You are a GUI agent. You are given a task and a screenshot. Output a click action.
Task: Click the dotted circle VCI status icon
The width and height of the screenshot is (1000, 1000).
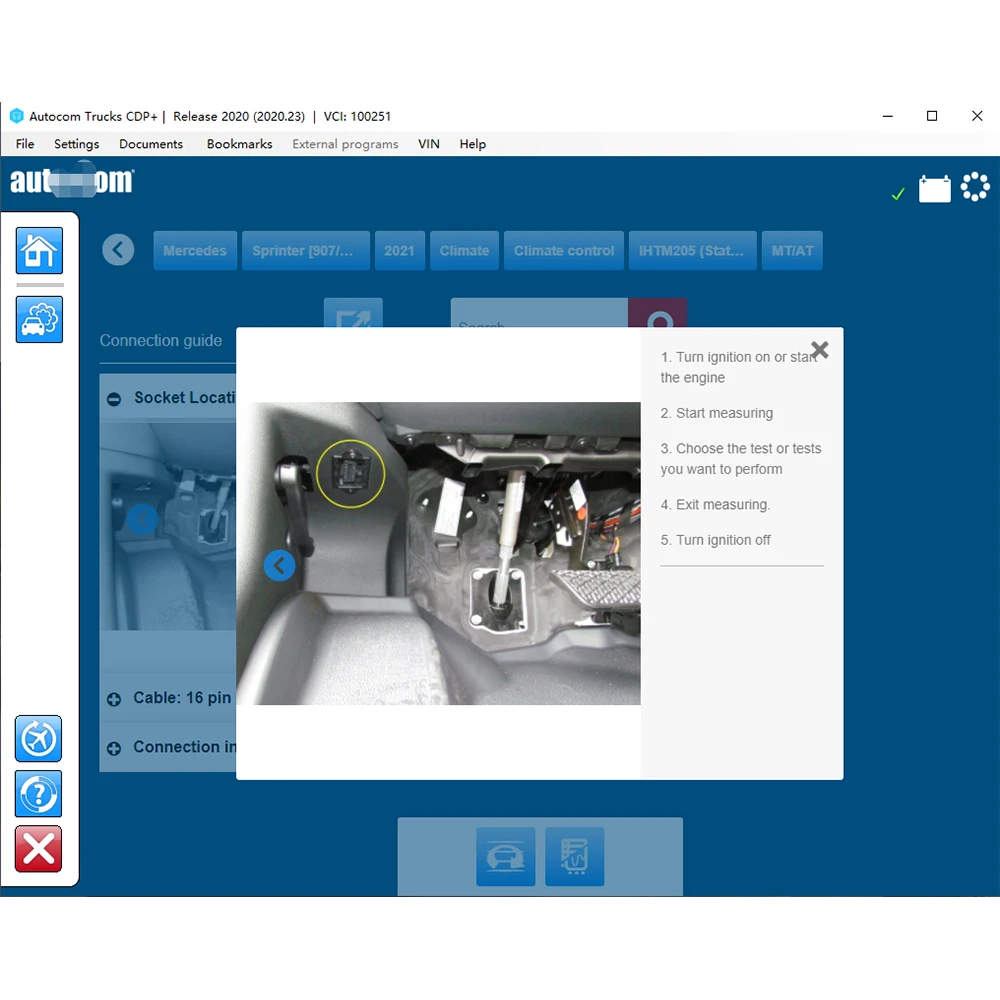[x=975, y=187]
